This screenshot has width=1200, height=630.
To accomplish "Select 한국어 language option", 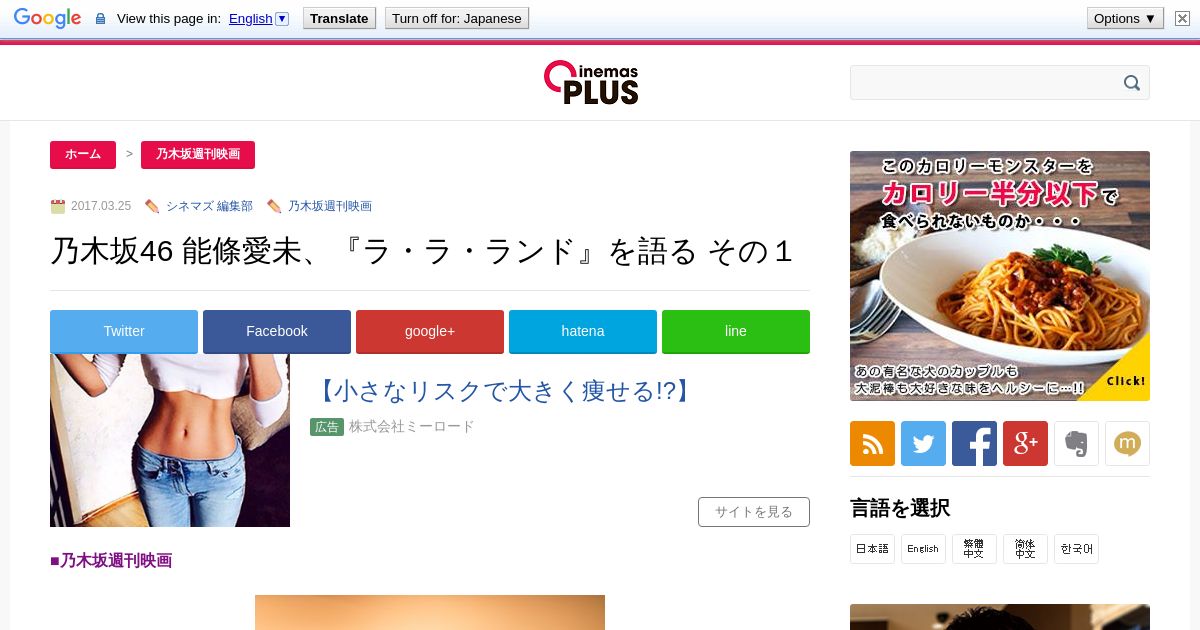I will coord(1076,549).
